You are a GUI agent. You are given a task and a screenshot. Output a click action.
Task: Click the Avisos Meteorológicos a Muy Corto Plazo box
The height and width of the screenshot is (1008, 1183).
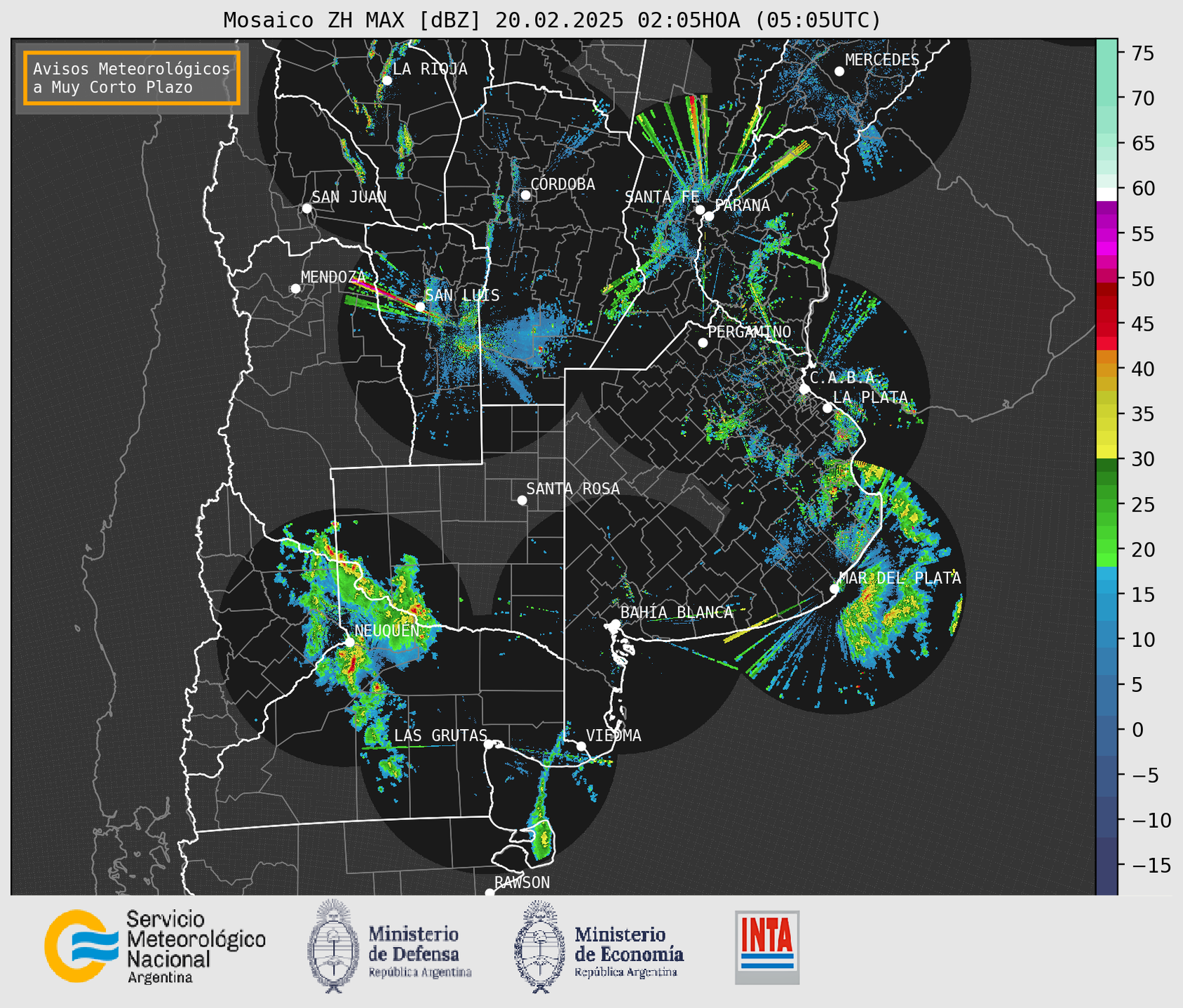point(132,78)
